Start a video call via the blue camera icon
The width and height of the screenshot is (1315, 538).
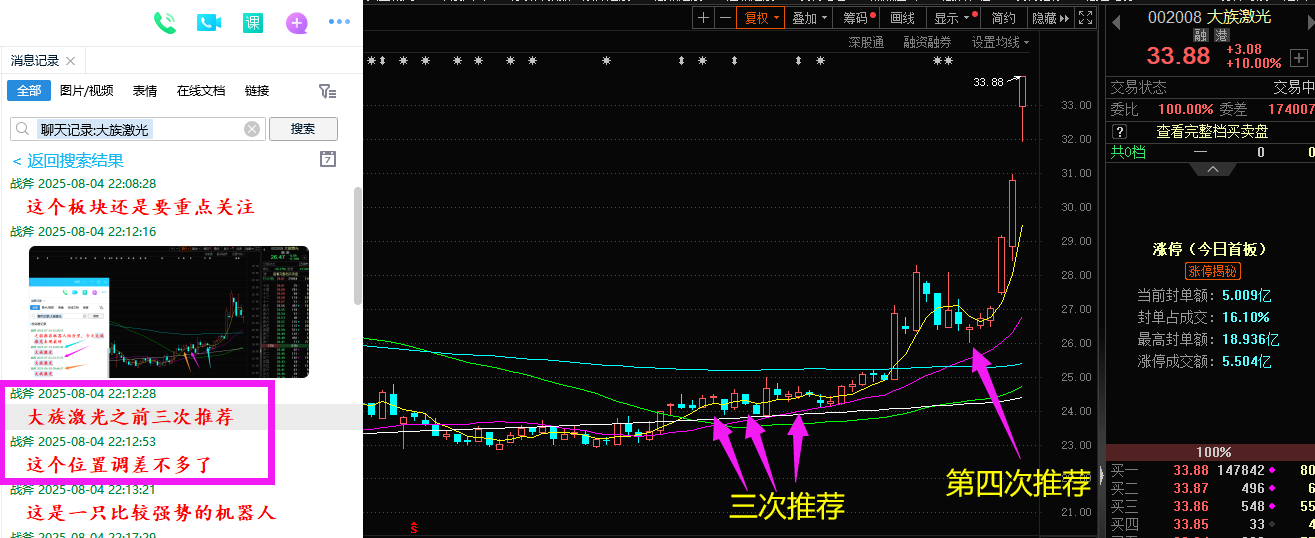[209, 23]
